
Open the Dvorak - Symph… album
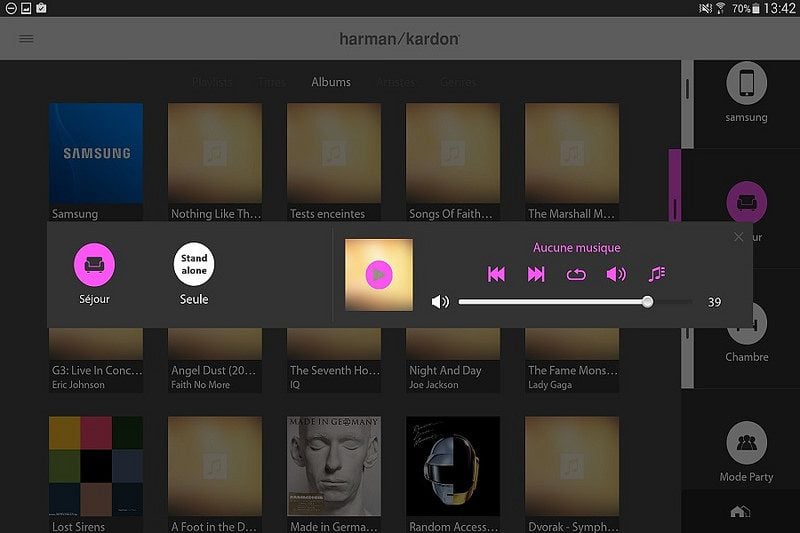572,474
